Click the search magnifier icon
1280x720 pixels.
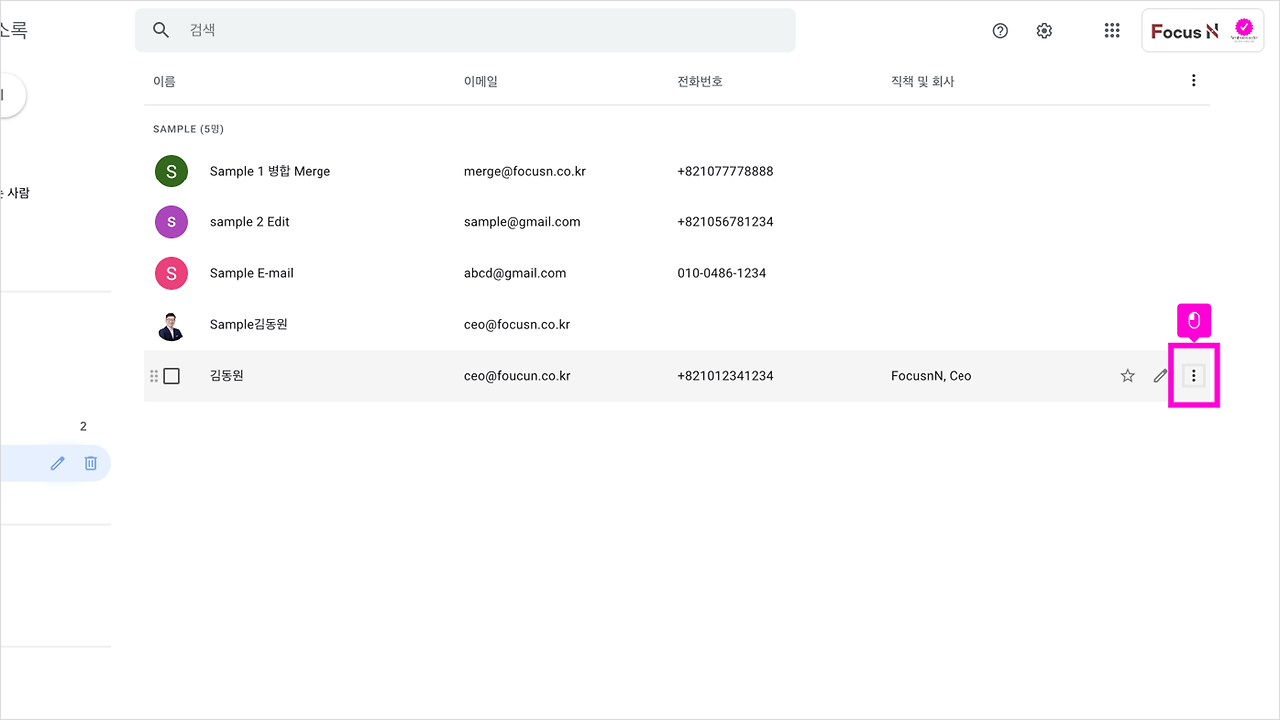pyautogui.click(x=160, y=30)
